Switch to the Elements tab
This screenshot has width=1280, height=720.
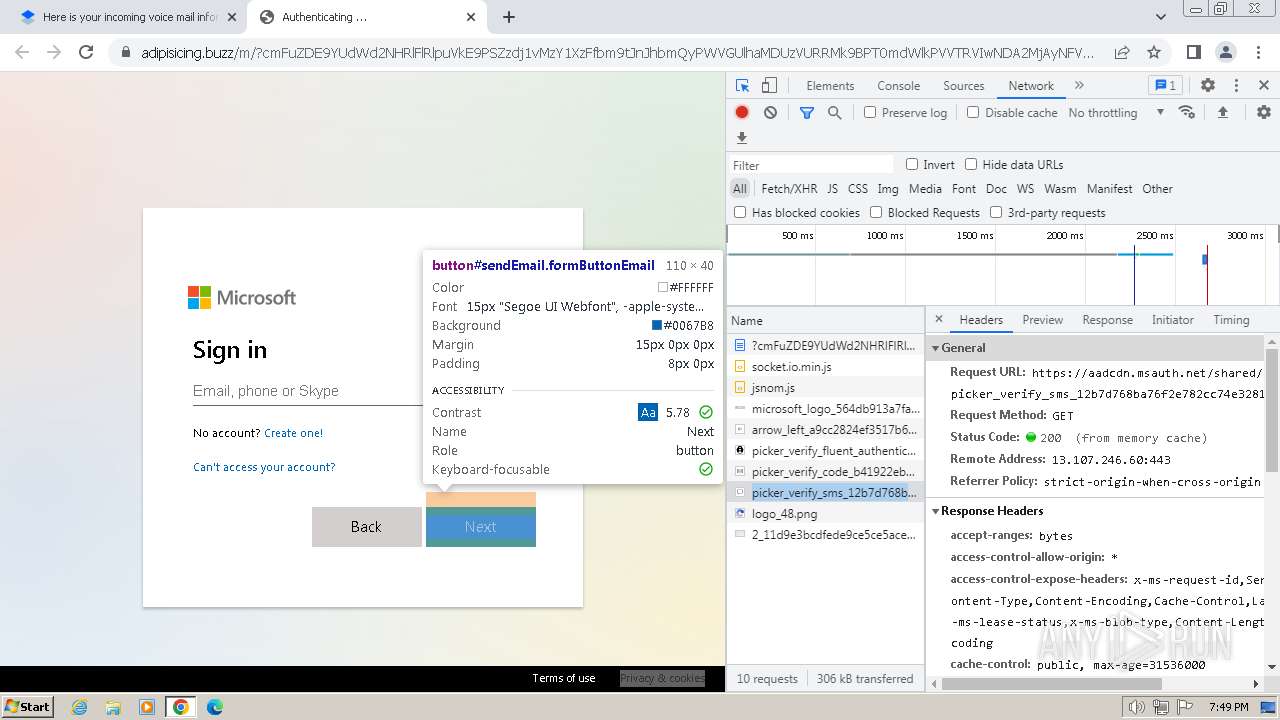point(830,86)
